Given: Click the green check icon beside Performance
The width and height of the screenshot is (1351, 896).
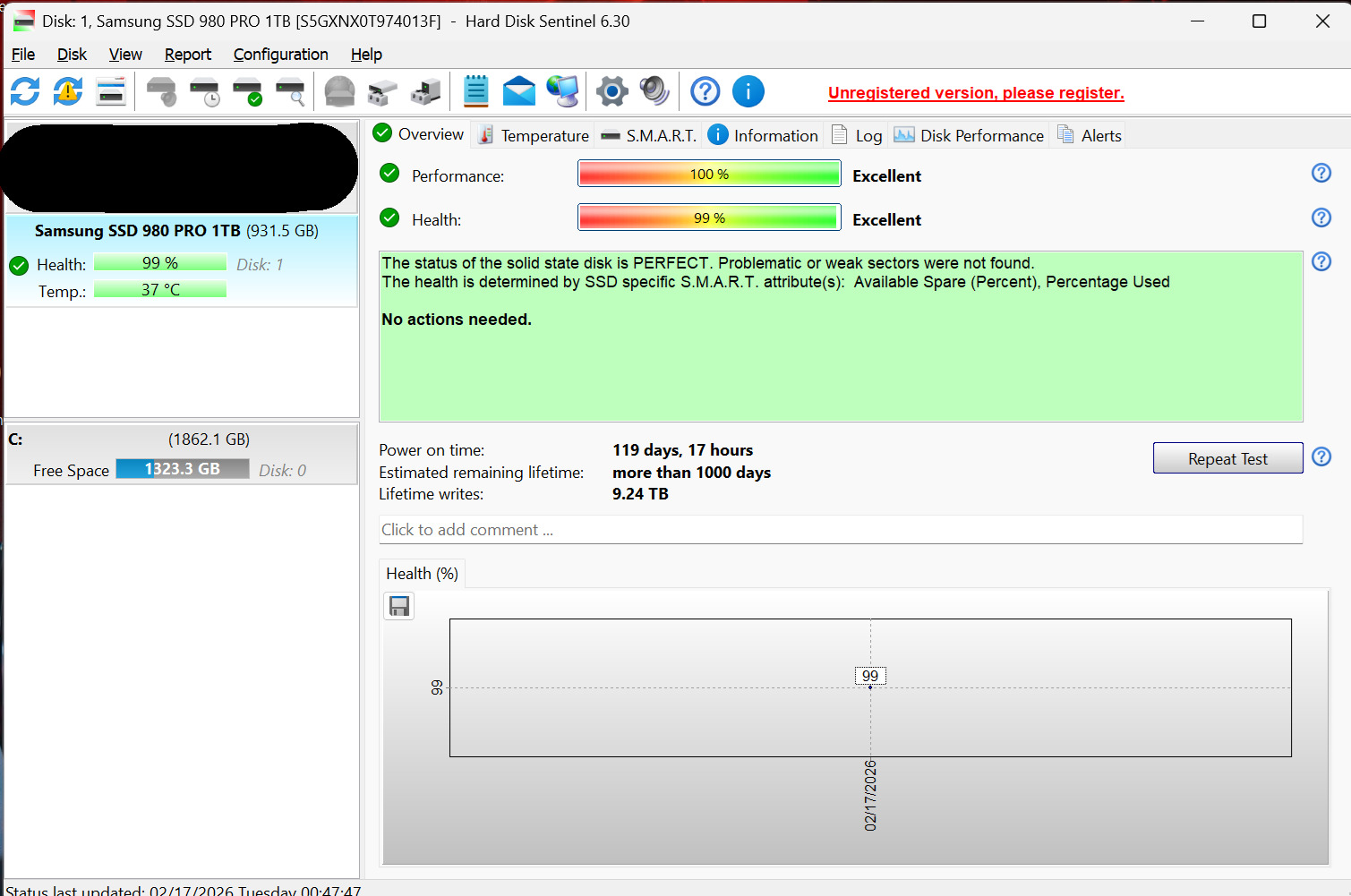Looking at the screenshot, I should coord(389,173).
